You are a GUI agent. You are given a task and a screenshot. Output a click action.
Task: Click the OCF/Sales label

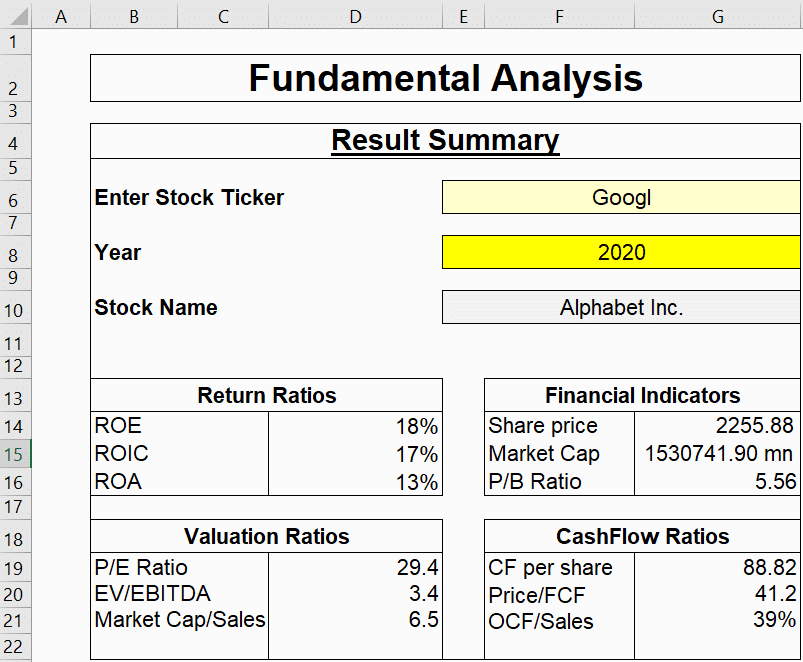tap(541, 621)
